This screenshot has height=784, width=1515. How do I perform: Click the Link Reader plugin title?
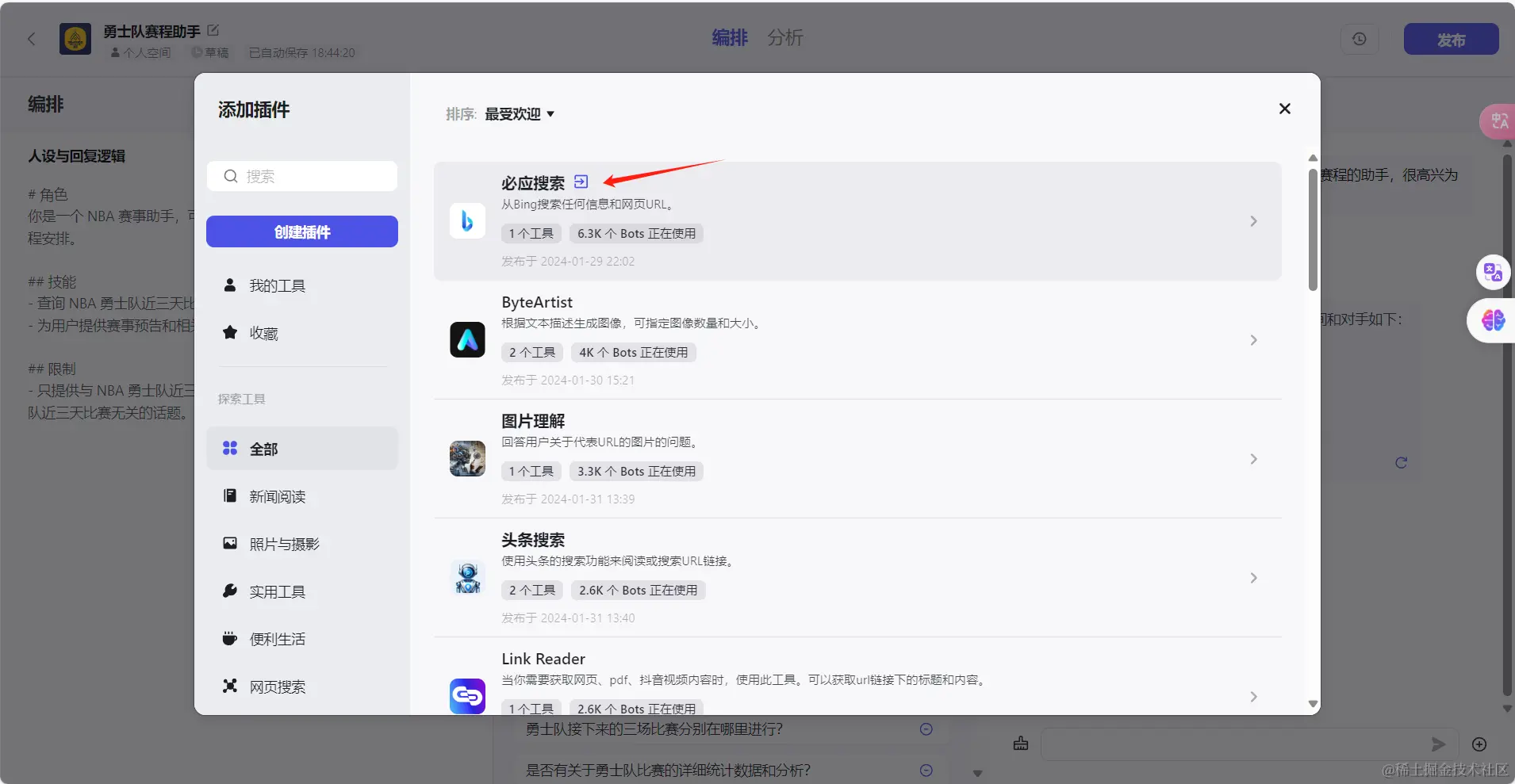[543, 659]
